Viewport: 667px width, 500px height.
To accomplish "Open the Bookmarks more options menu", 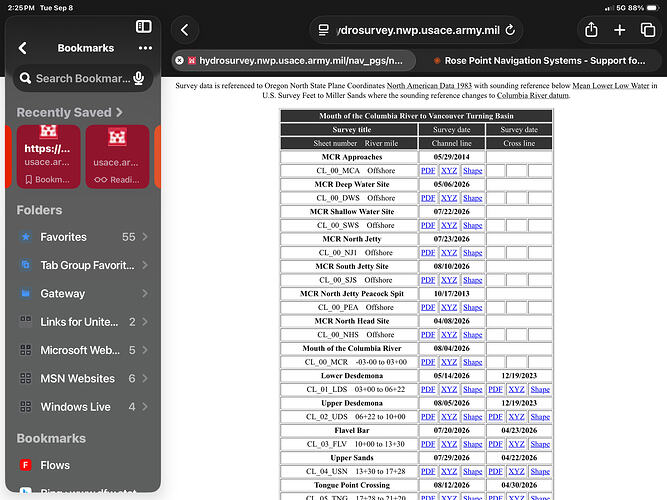I will [x=145, y=48].
